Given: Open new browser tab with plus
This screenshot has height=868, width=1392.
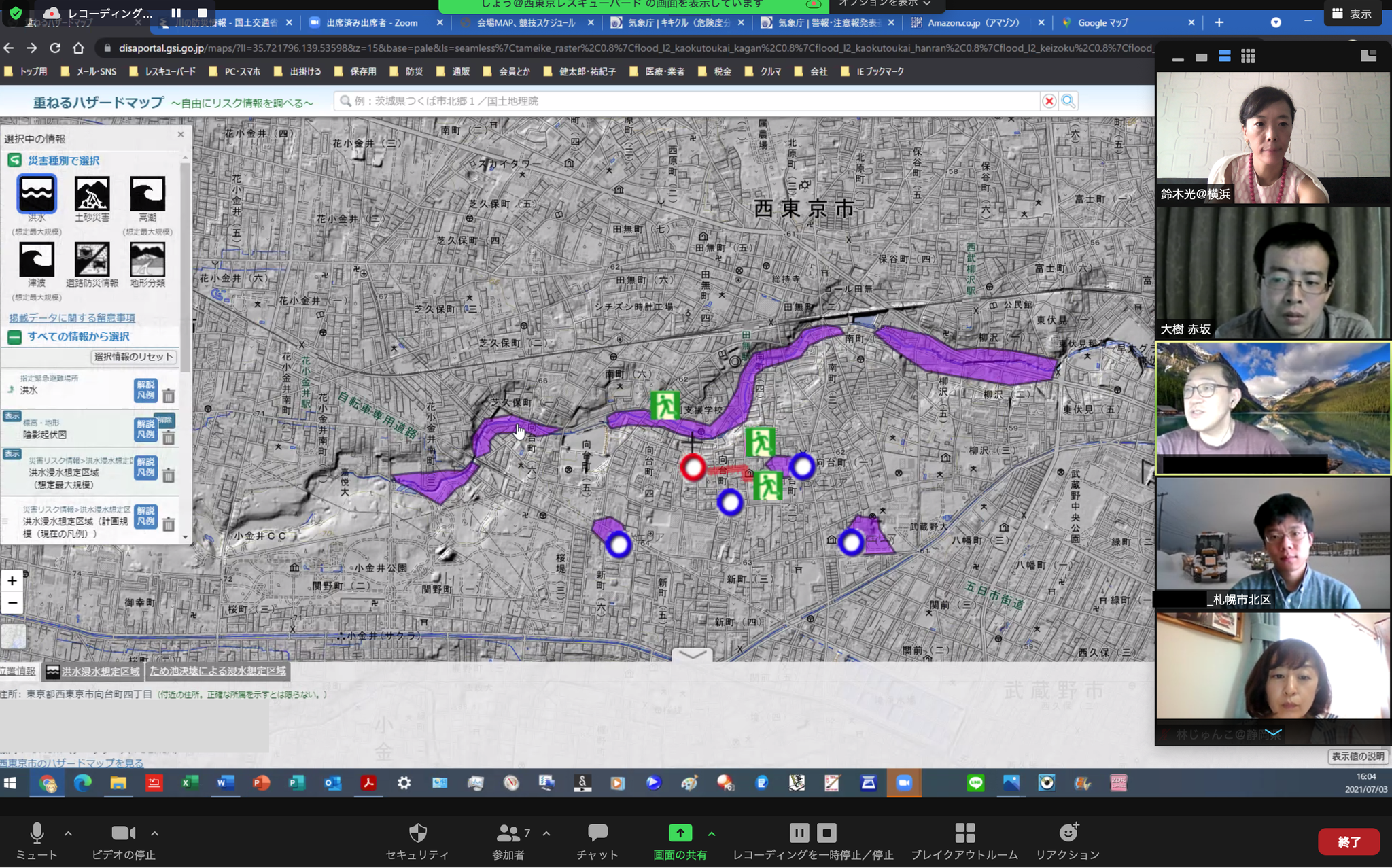Looking at the screenshot, I should pos(1219,22).
